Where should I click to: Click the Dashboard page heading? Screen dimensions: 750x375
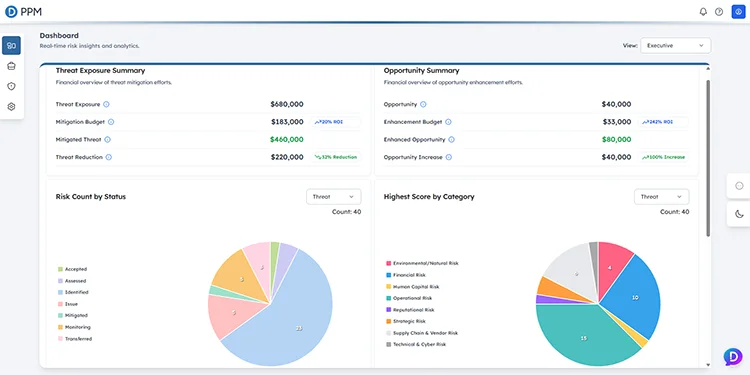[x=59, y=35]
